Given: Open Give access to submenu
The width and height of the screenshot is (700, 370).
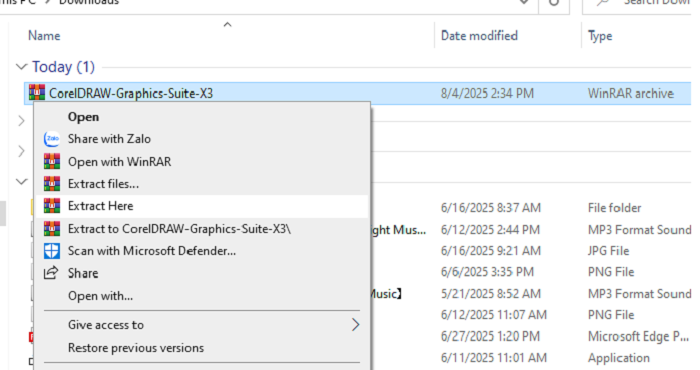Looking at the screenshot, I should coord(202,325).
